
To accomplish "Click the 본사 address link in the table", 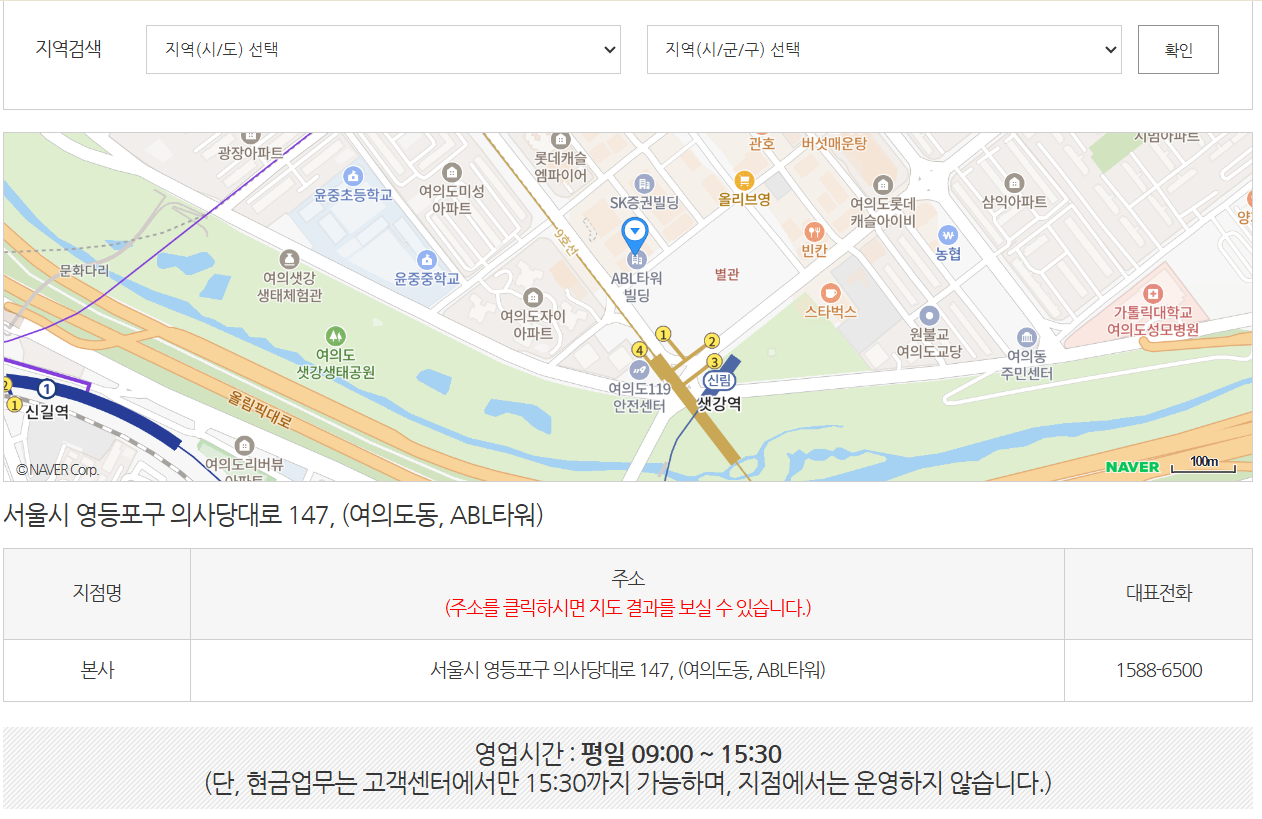I will (x=627, y=670).
